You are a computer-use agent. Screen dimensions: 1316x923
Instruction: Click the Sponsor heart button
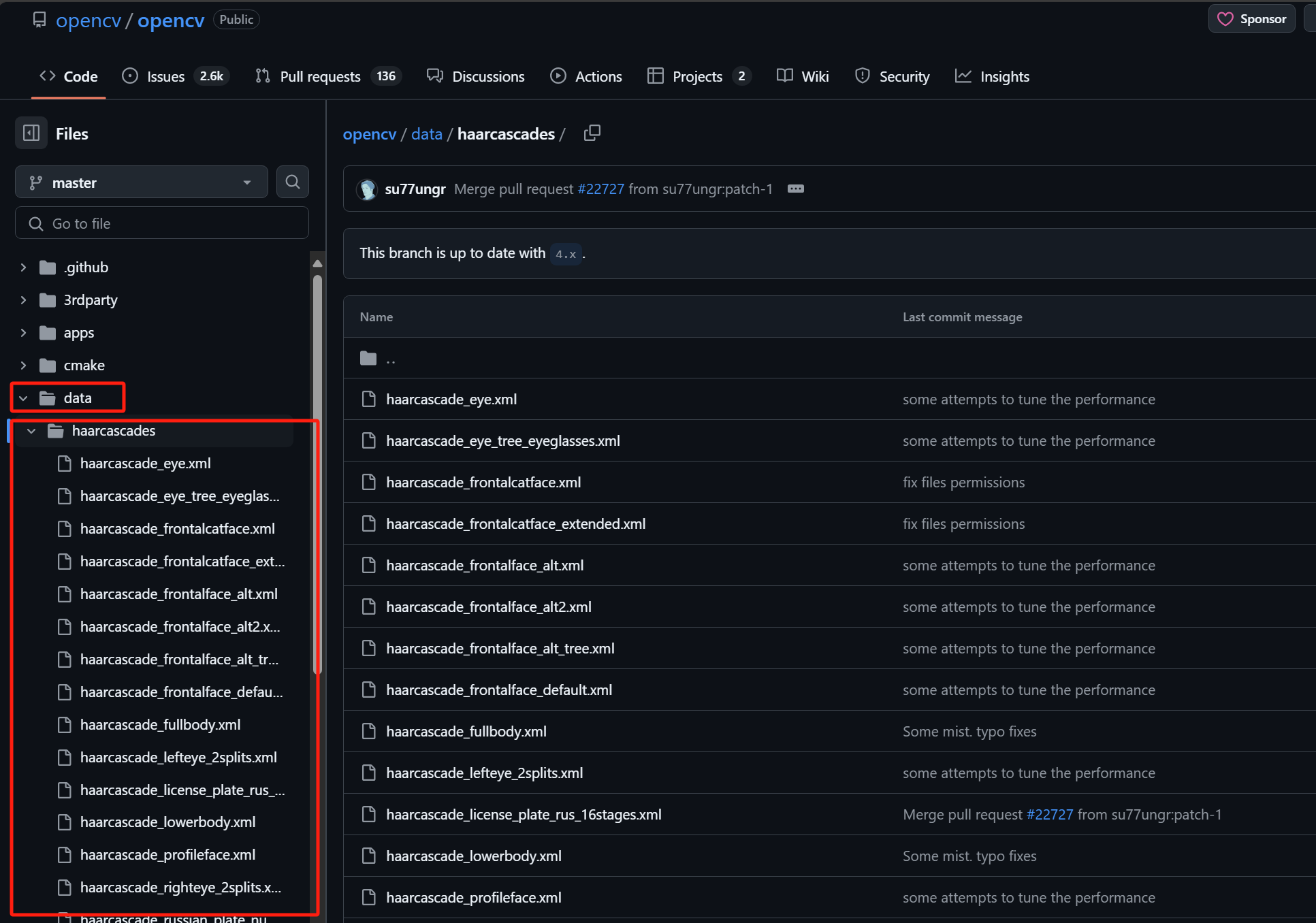1251,19
